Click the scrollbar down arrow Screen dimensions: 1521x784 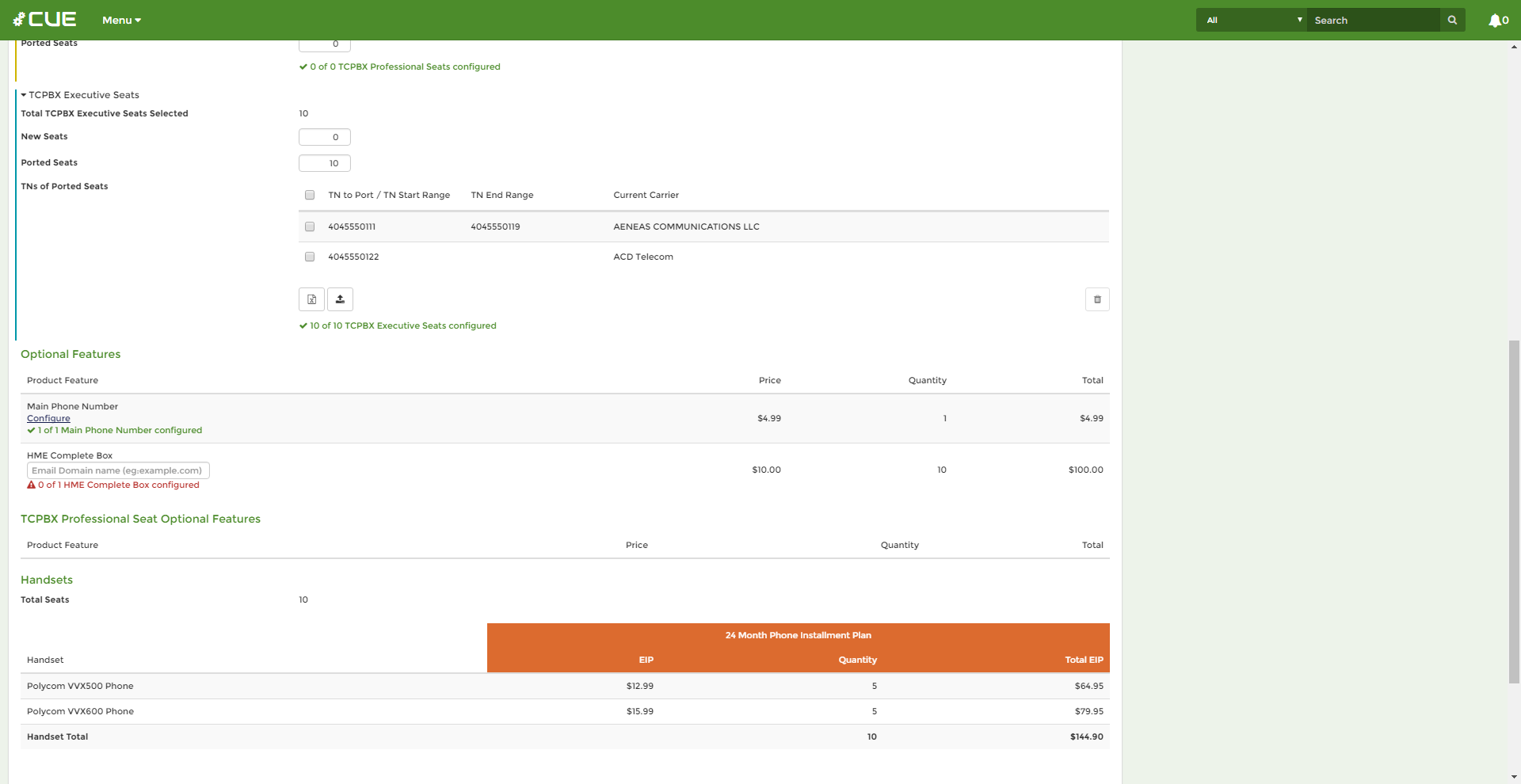click(x=1514, y=777)
